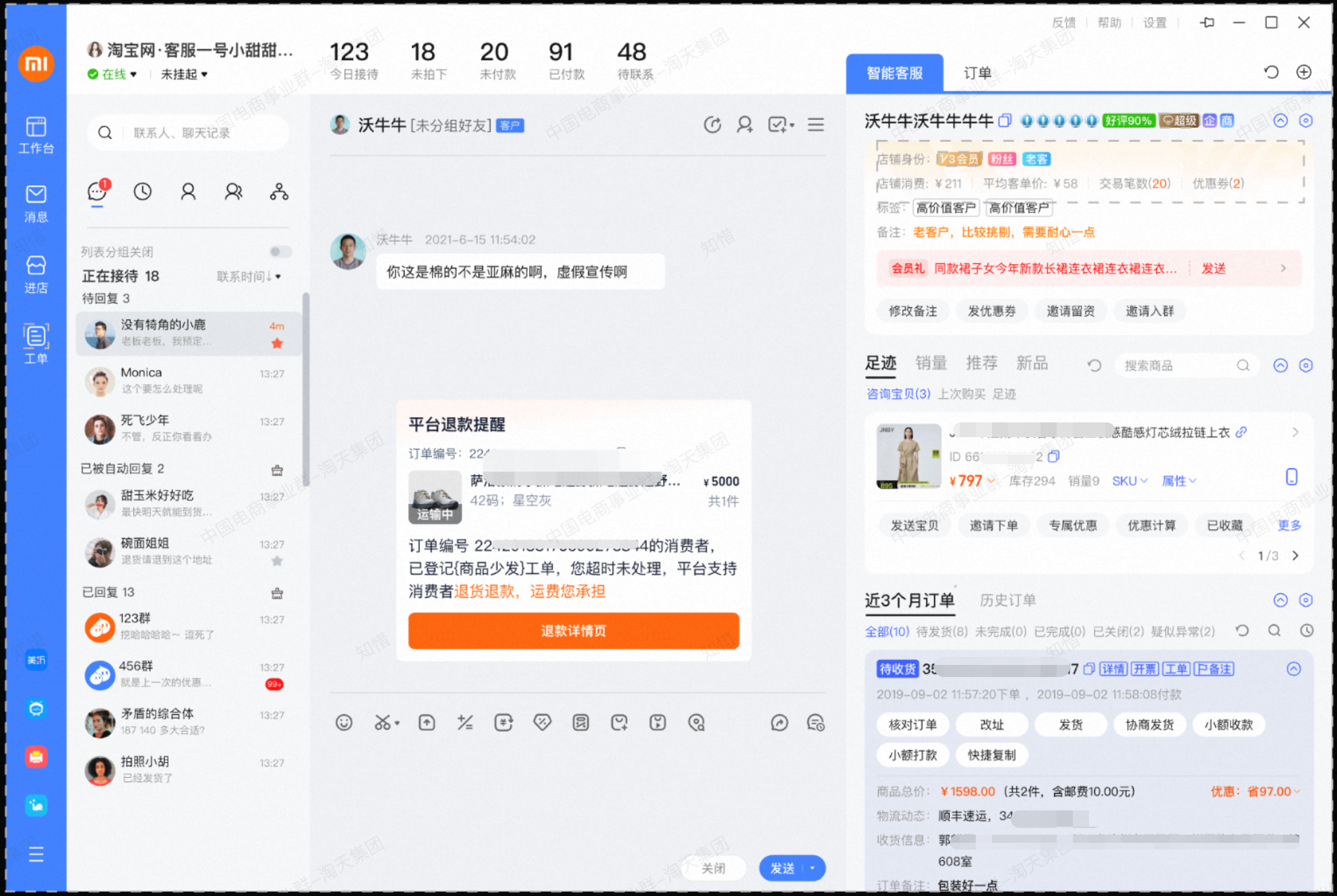Switch to the 订单 tab
The width and height of the screenshot is (1337, 896).
coord(977,73)
